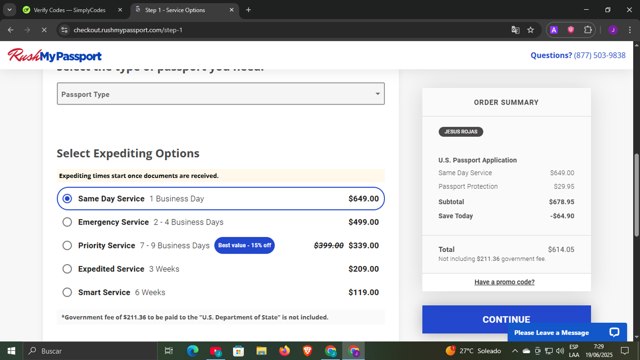Go back to previous page

[11, 30]
